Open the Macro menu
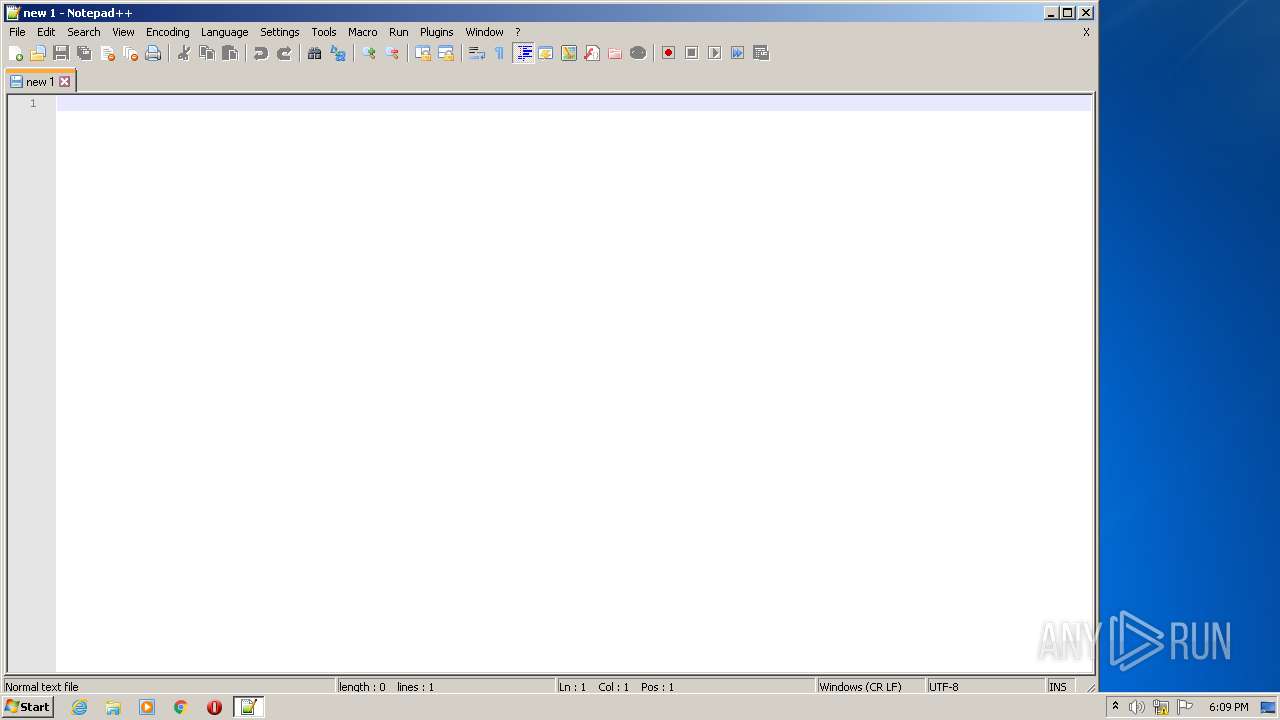1280x720 pixels. pyautogui.click(x=363, y=32)
